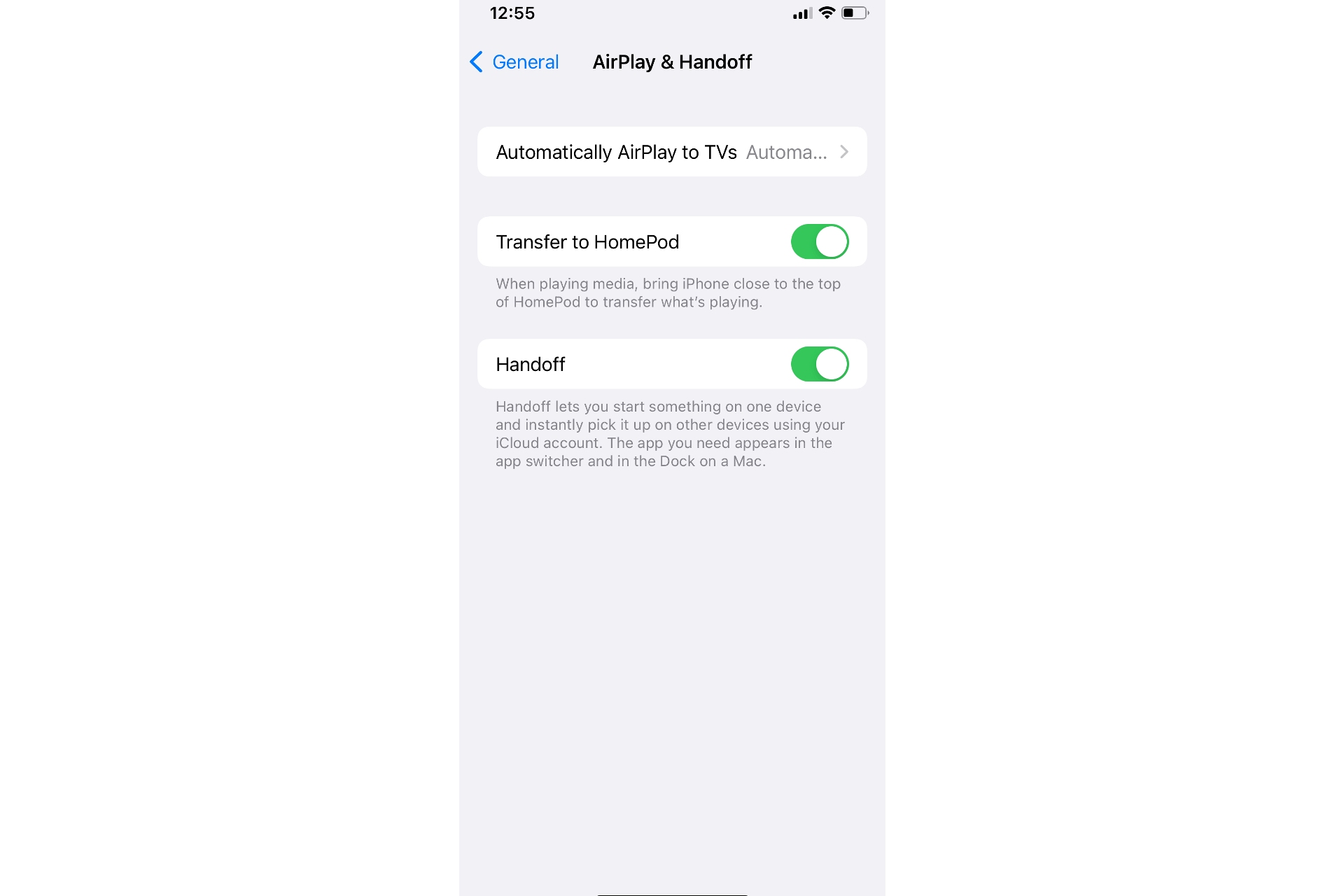
Task: Tap the Transfer to HomePod label
Action: coord(587,241)
